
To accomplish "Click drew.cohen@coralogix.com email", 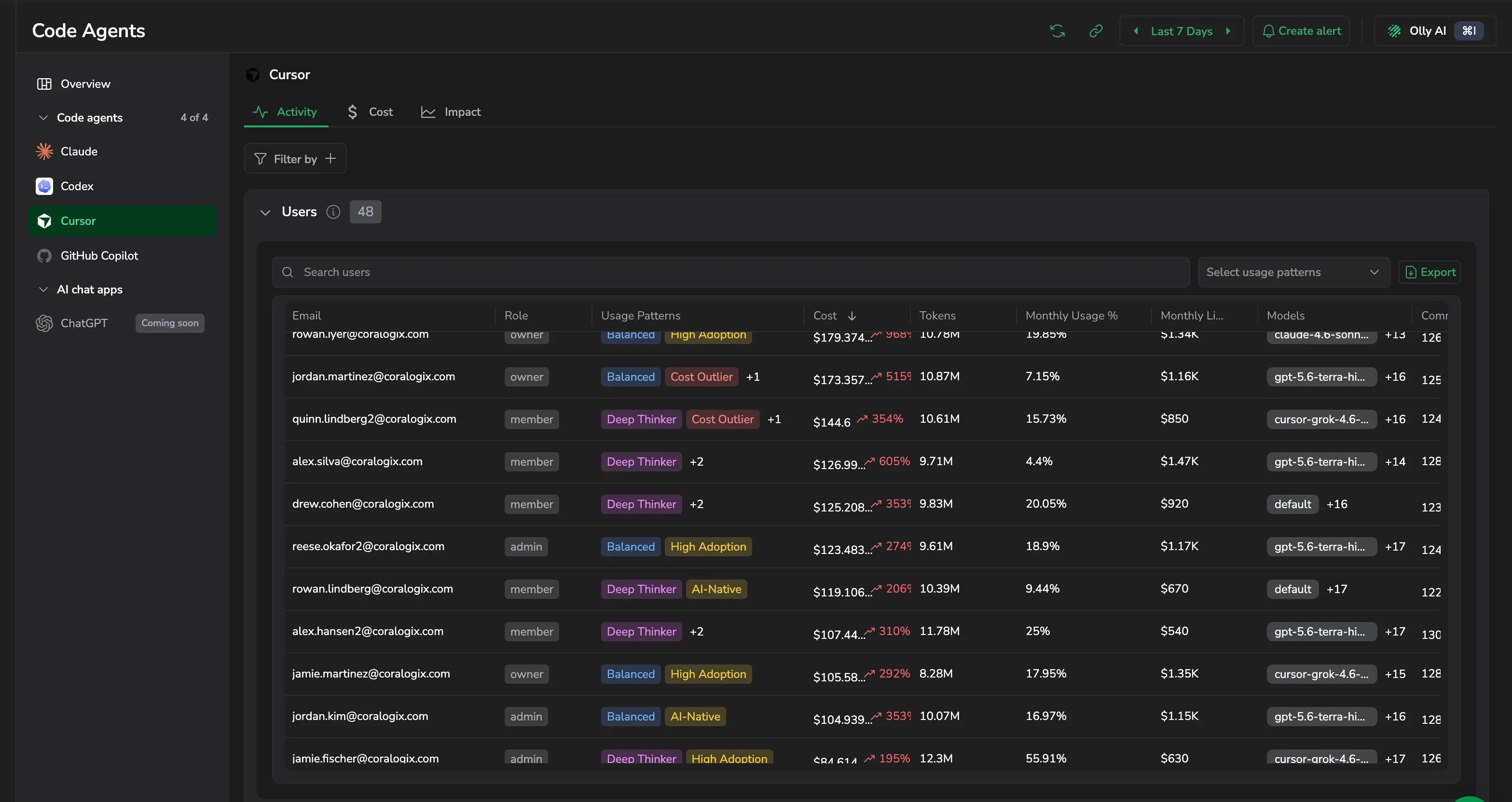I will [363, 504].
